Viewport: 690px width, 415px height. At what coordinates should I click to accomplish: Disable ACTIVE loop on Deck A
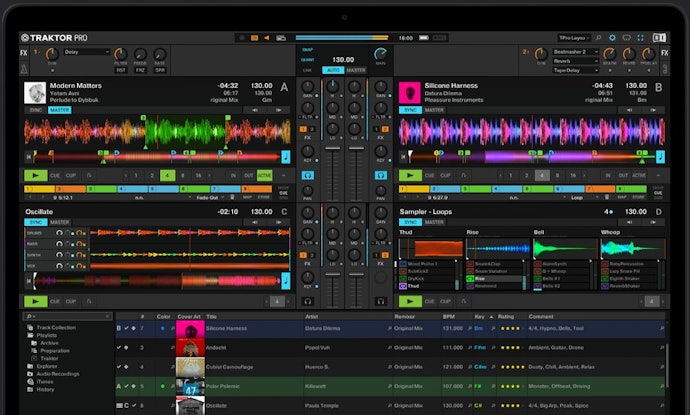[264, 176]
